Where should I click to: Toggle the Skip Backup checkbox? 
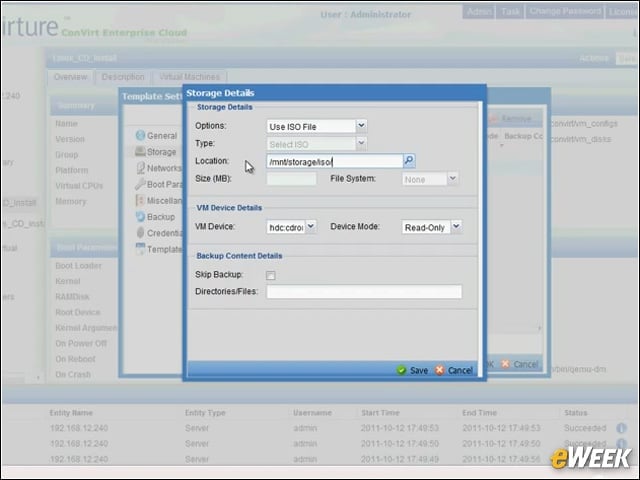[x=271, y=276]
